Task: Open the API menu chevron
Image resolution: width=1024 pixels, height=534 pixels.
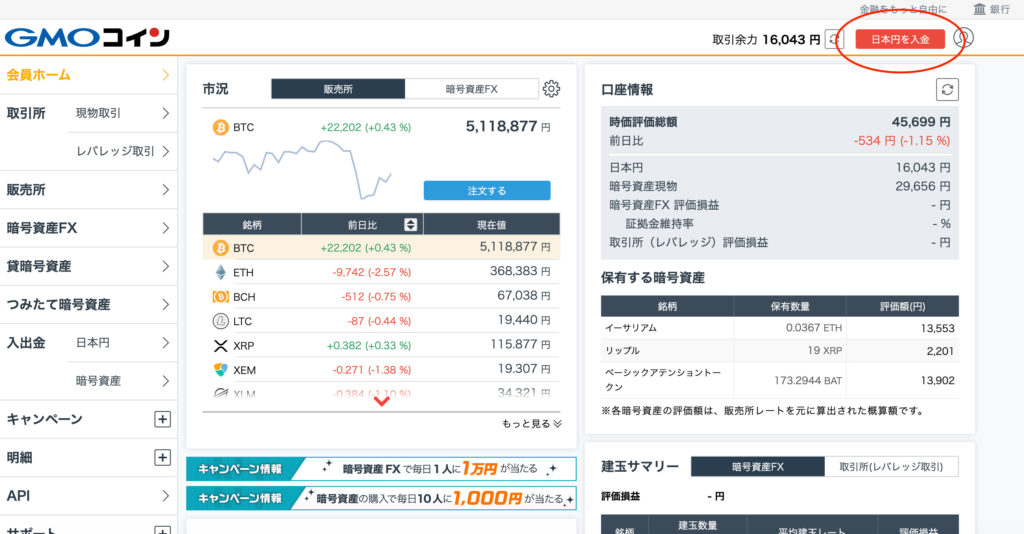Action: [166, 495]
